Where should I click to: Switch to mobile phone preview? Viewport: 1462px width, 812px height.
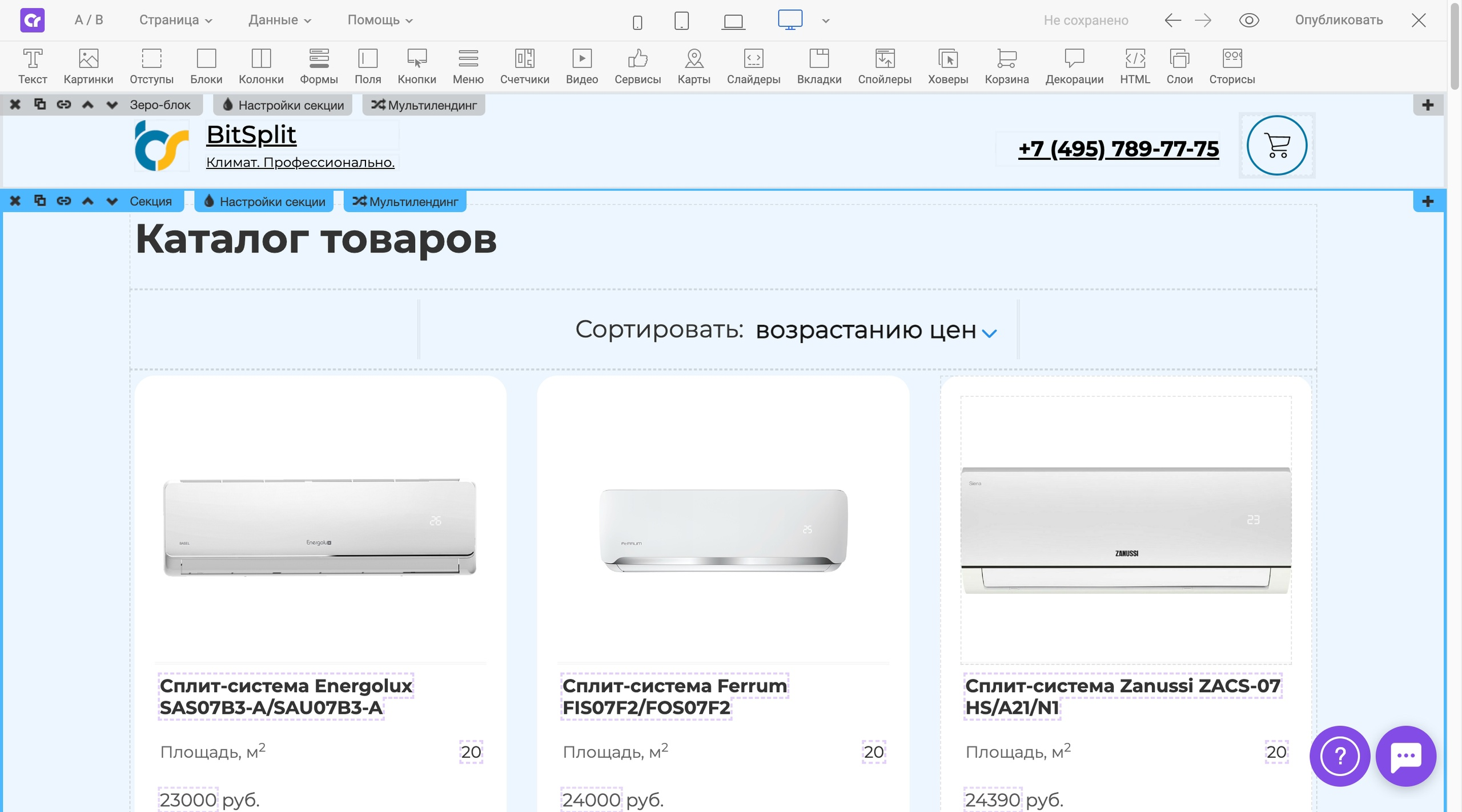[637, 22]
